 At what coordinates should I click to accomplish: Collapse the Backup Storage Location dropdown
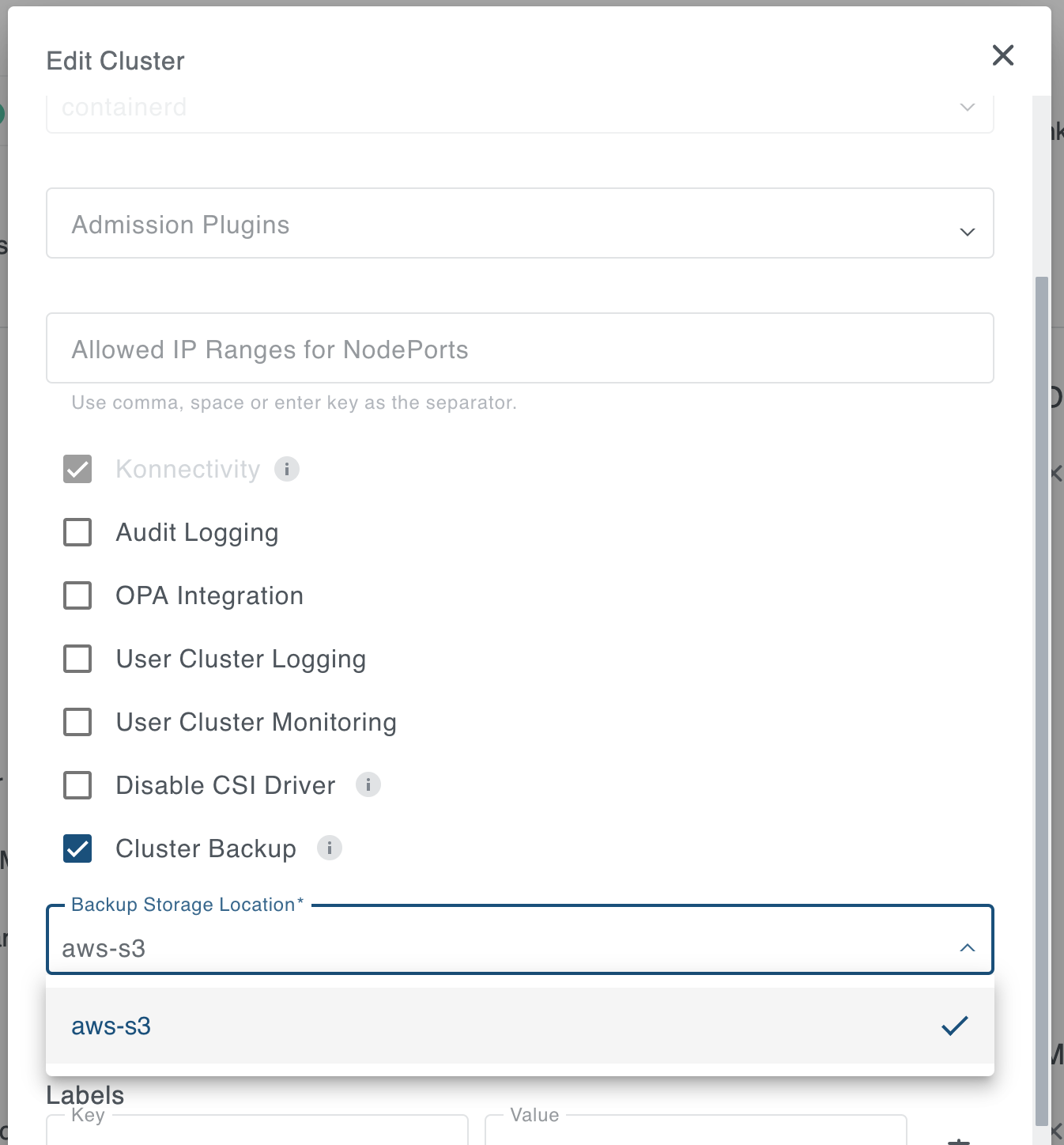(965, 946)
